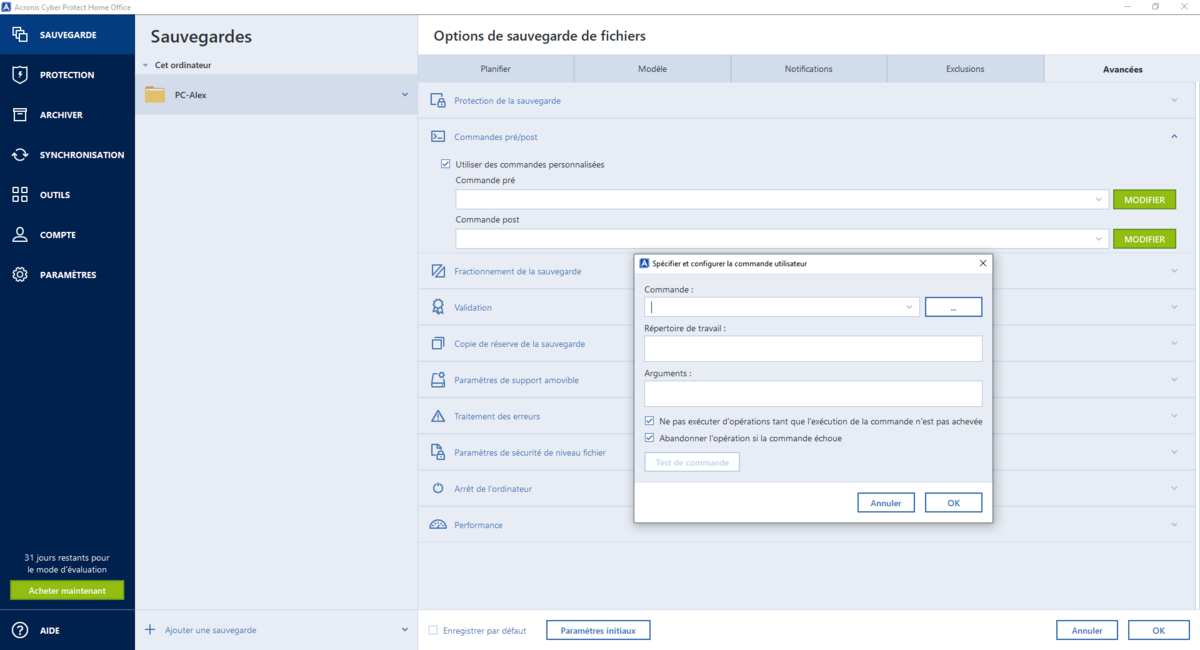Open Ajouter une sauvegarde dropdown arrow

(405, 630)
